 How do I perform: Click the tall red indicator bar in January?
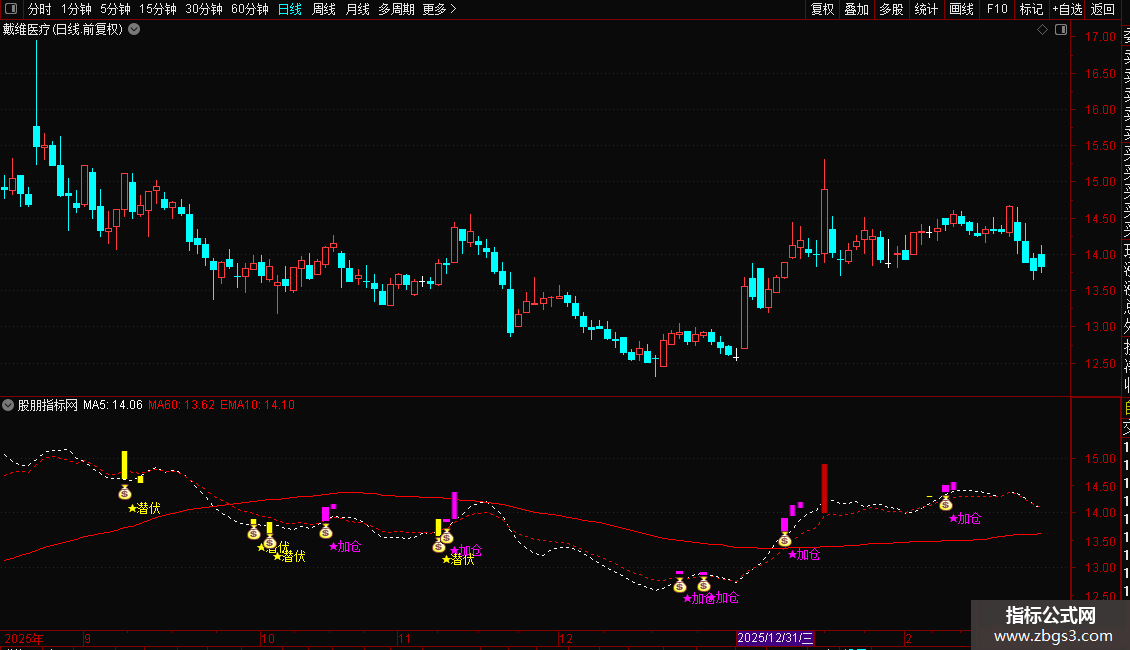(824, 489)
